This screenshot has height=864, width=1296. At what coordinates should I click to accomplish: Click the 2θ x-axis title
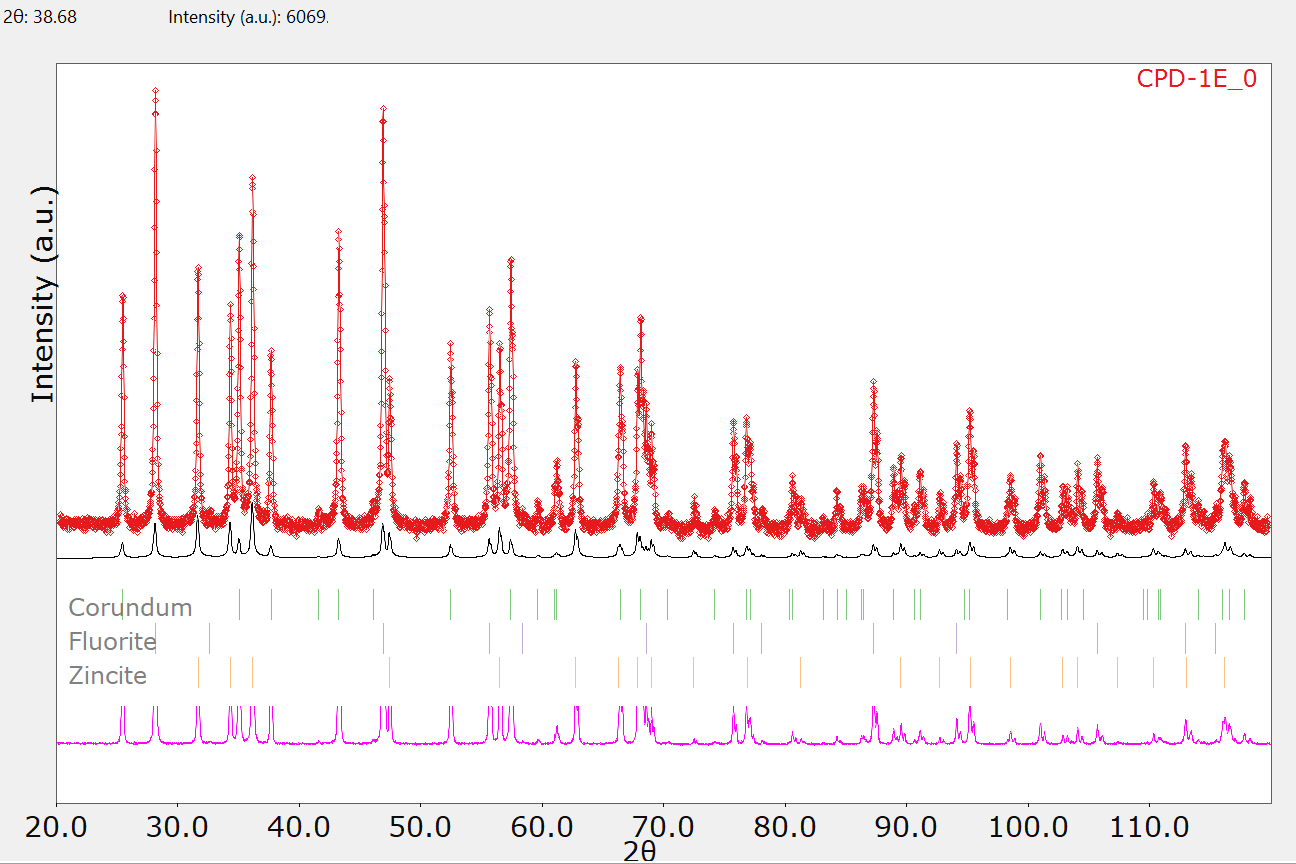[639, 851]
